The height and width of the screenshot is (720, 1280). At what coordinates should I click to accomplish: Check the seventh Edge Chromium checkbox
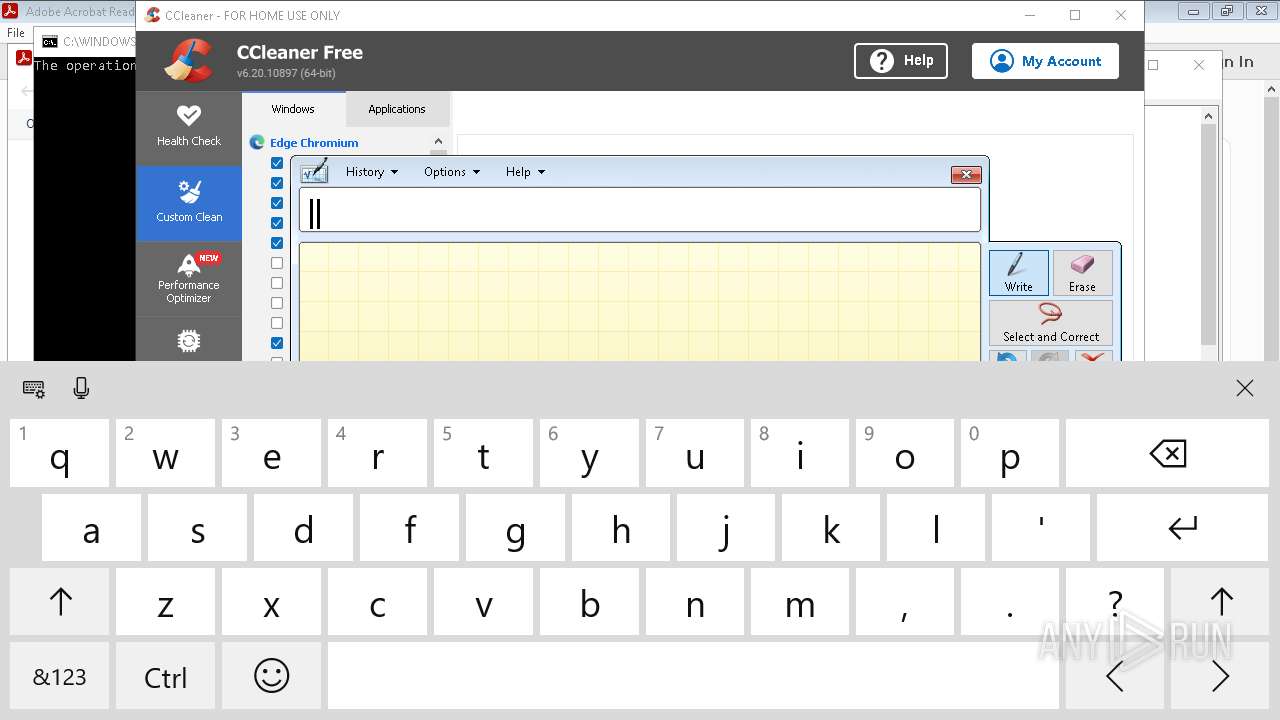click(277, 283)
